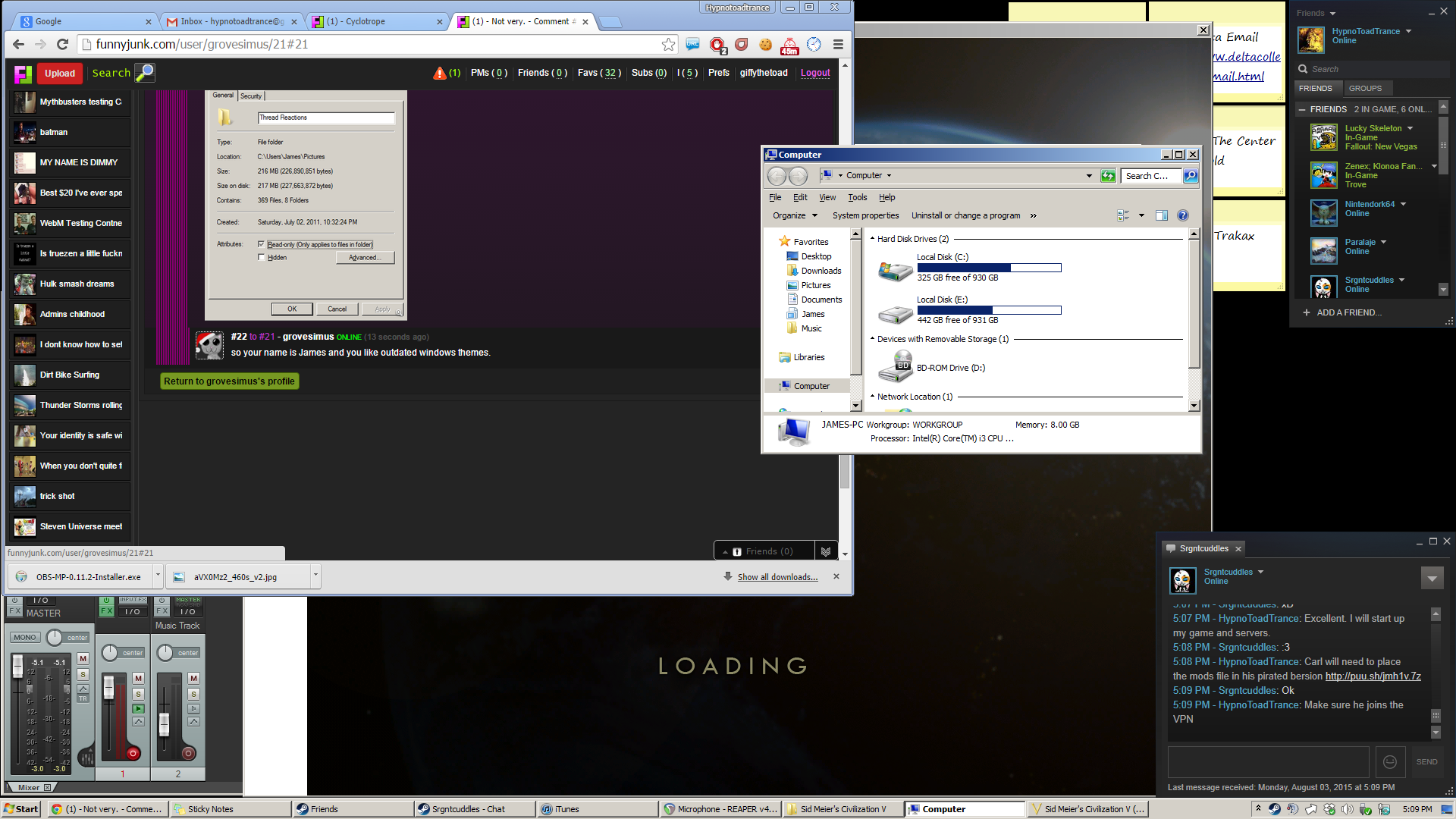Image resolution: width=1456 pixels, height=819 pixels.
Task: Enable input monitoring on Music Track
Action: (193, 708)
